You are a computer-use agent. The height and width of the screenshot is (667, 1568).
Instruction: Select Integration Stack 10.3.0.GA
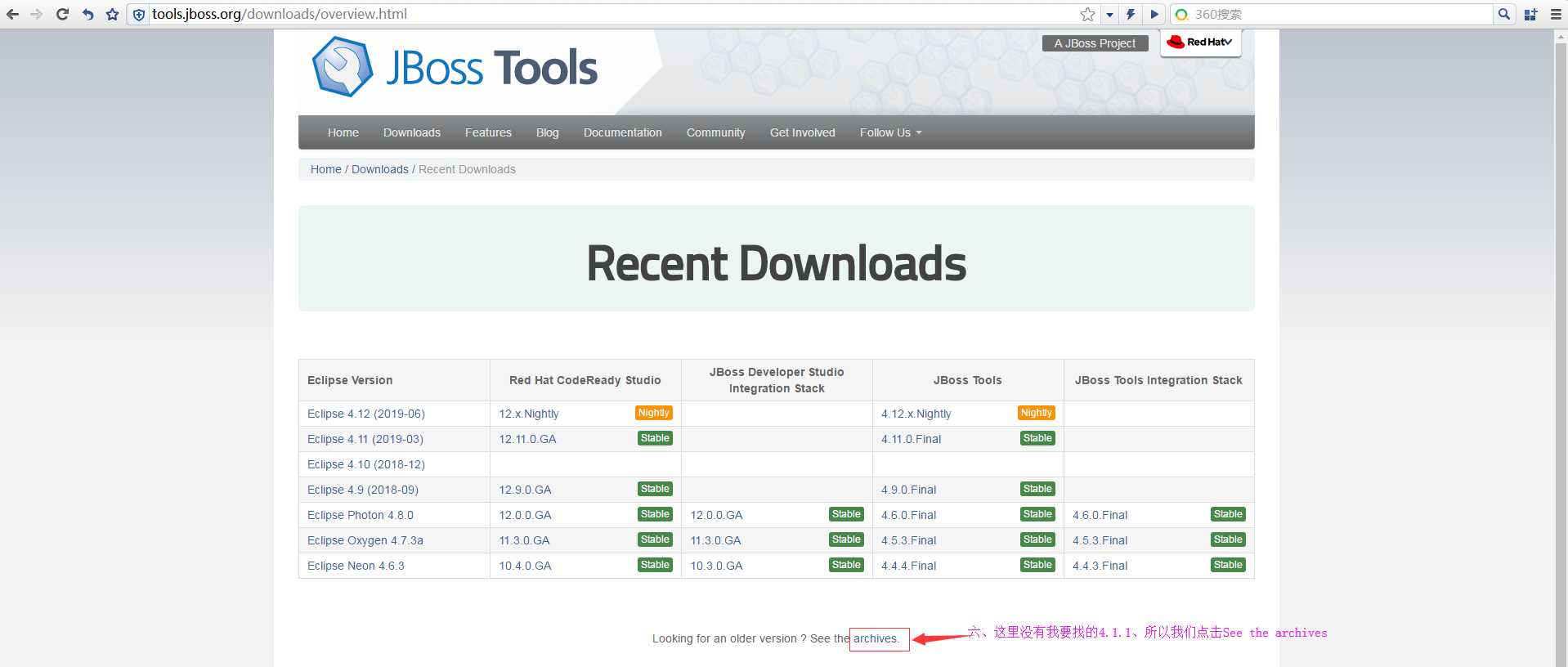pyautogui.click(x=716, y=566)
